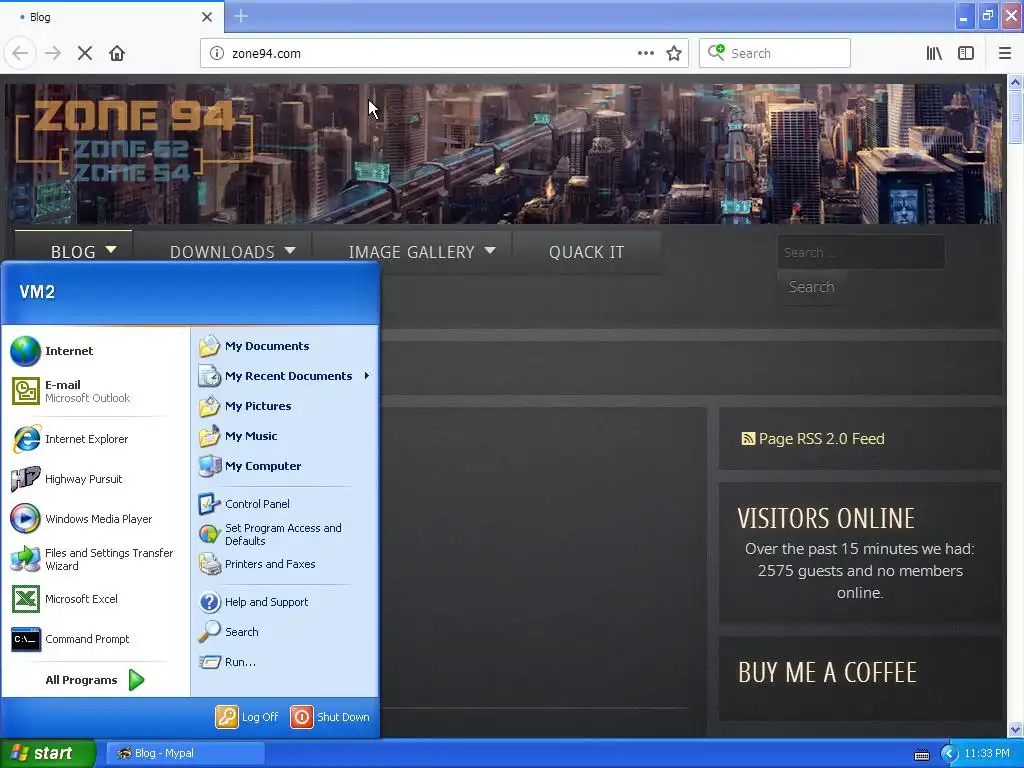Open a new browser tab
The height and width of the screenshot is (768, 1024).
click(241, 16)
